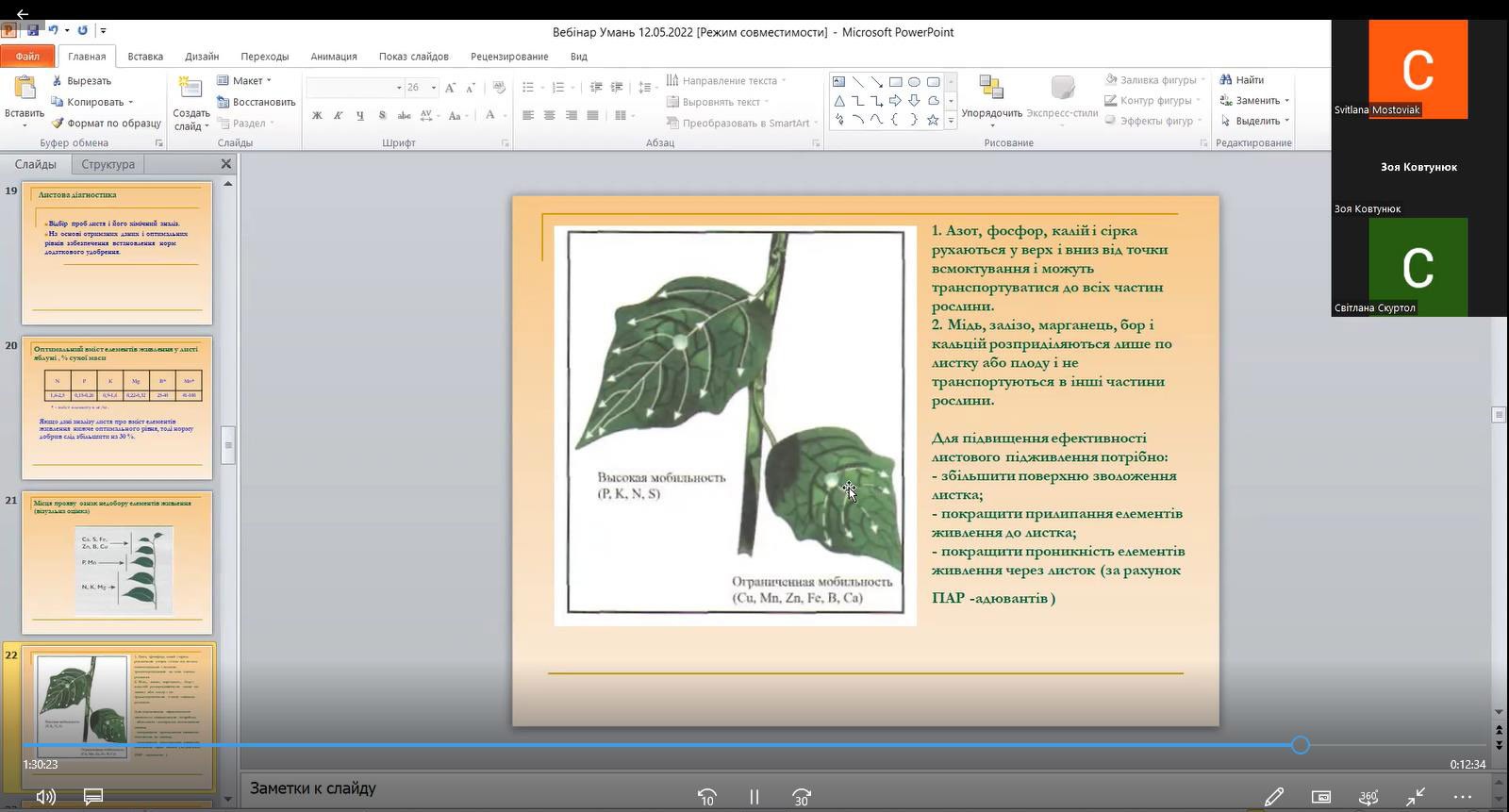The image size is (1509, 812).
Task: Expand the Макет layout dropdown
Action: pyautogui.click(x=244, y=81)
